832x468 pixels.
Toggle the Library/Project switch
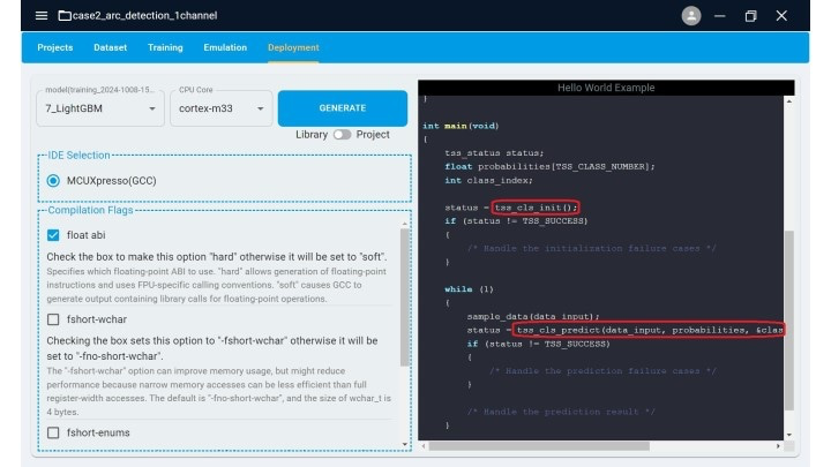coord(342,135)
